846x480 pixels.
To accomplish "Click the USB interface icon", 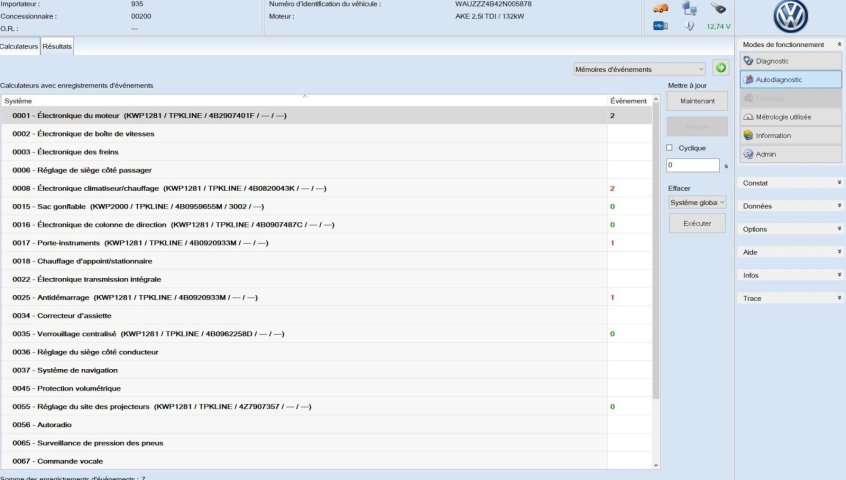I will pyautogui.click(x=660, y=26).
